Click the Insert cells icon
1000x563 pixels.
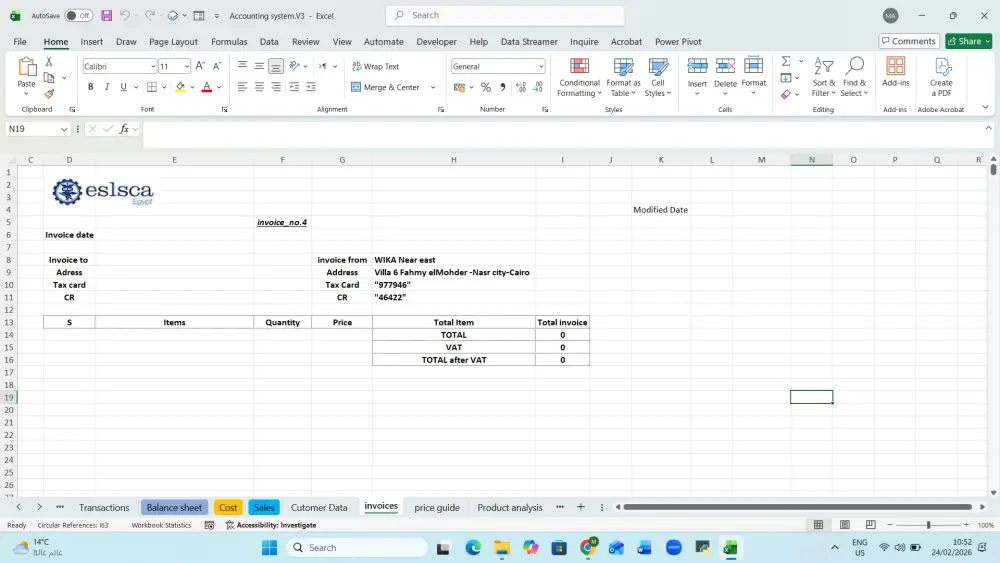click(697, 66)
